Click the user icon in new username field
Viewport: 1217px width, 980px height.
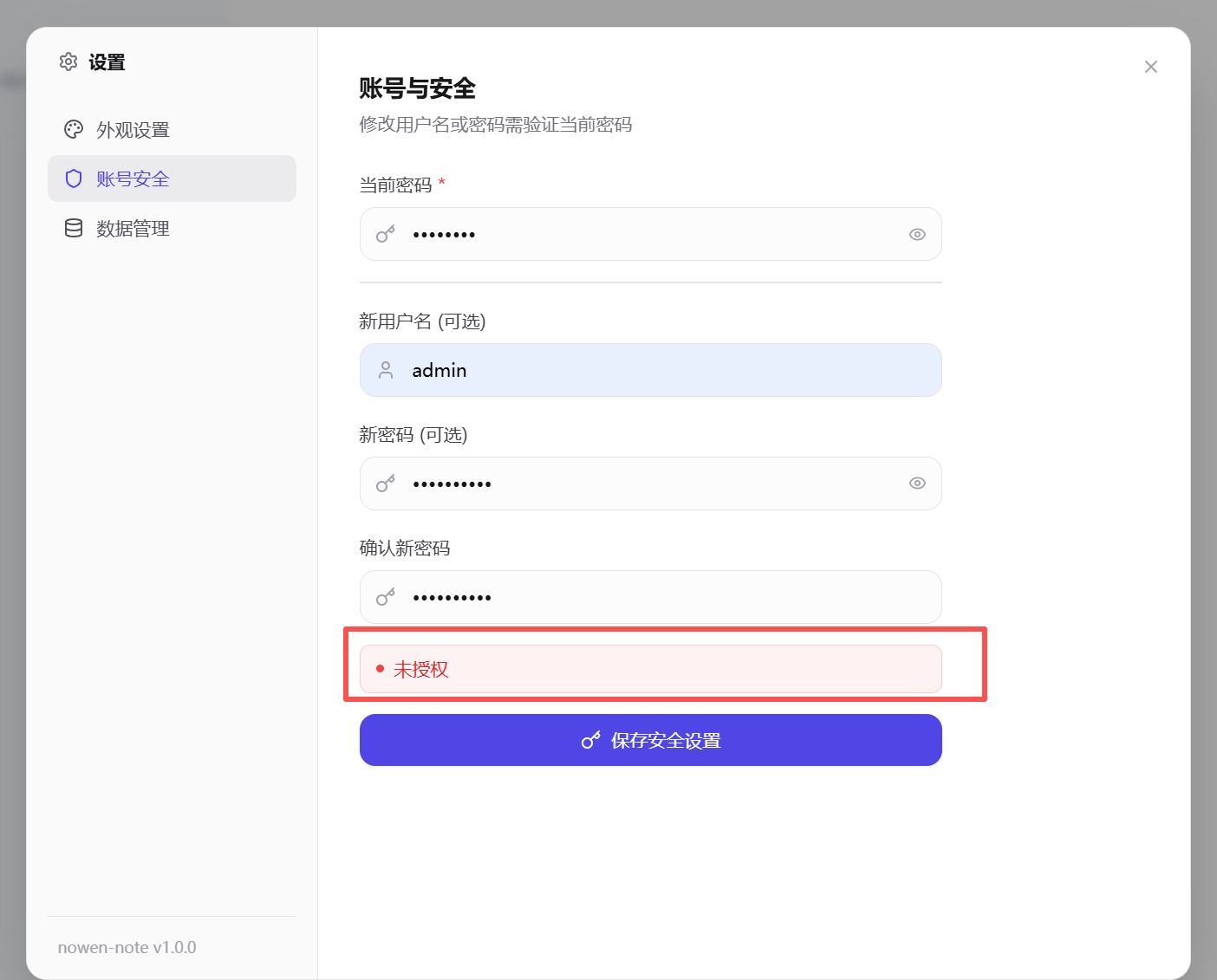[386, 370]
